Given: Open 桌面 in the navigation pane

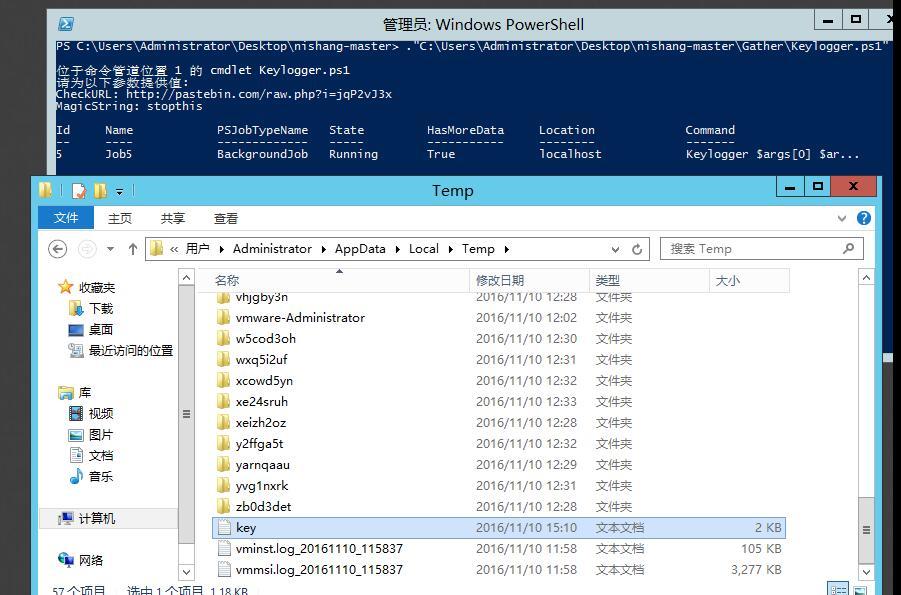Looking at the screenshot, I should [x=101, y=329].
